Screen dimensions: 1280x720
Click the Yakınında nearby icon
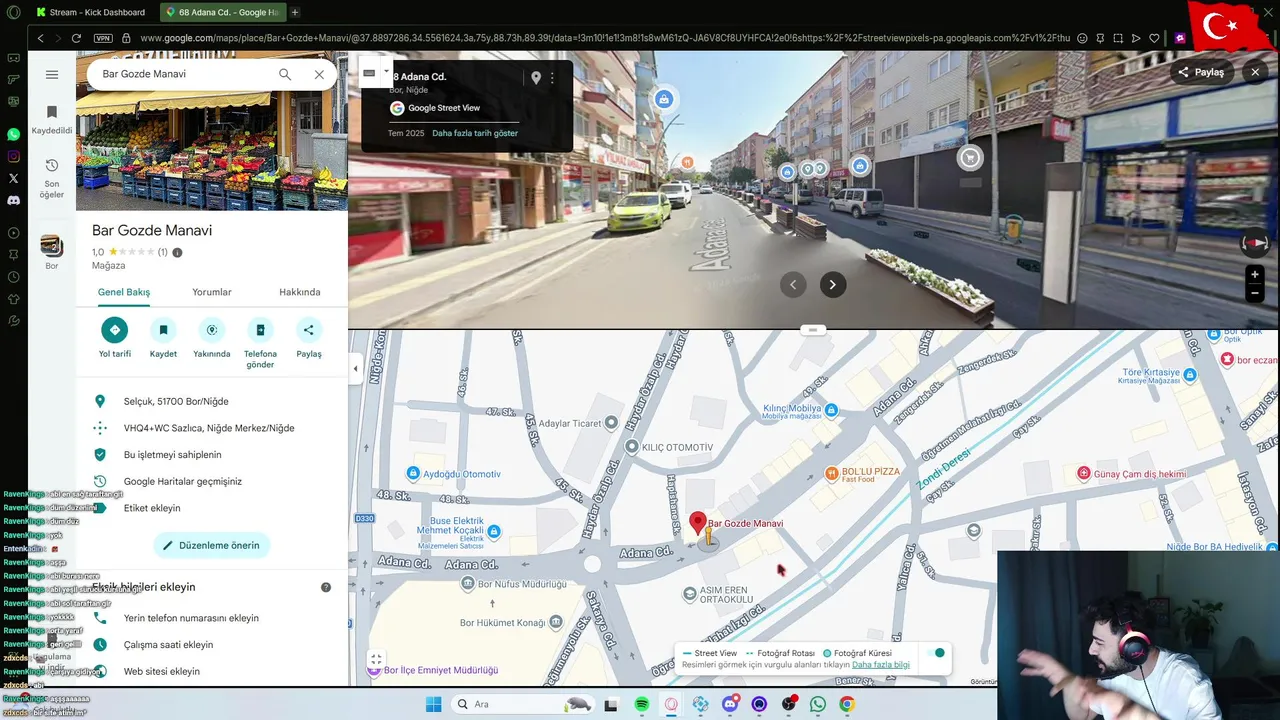click(x=211, y=330)
